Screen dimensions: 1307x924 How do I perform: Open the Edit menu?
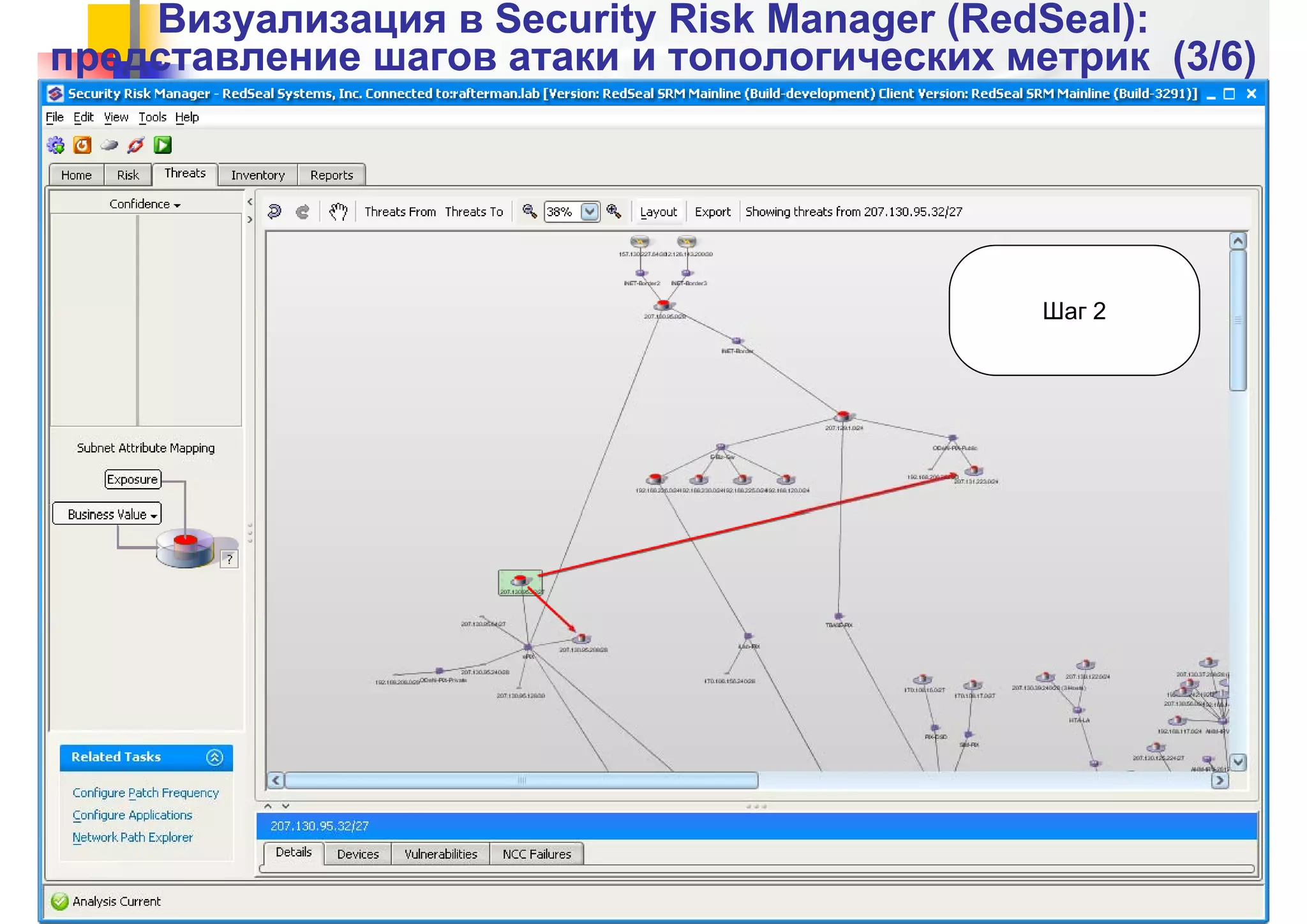[x=83, y=117]
